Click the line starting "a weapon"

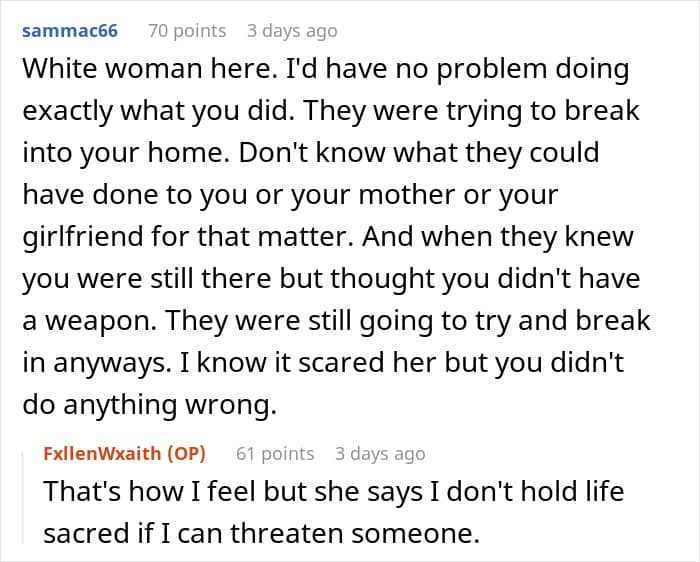tap(336, 322)
